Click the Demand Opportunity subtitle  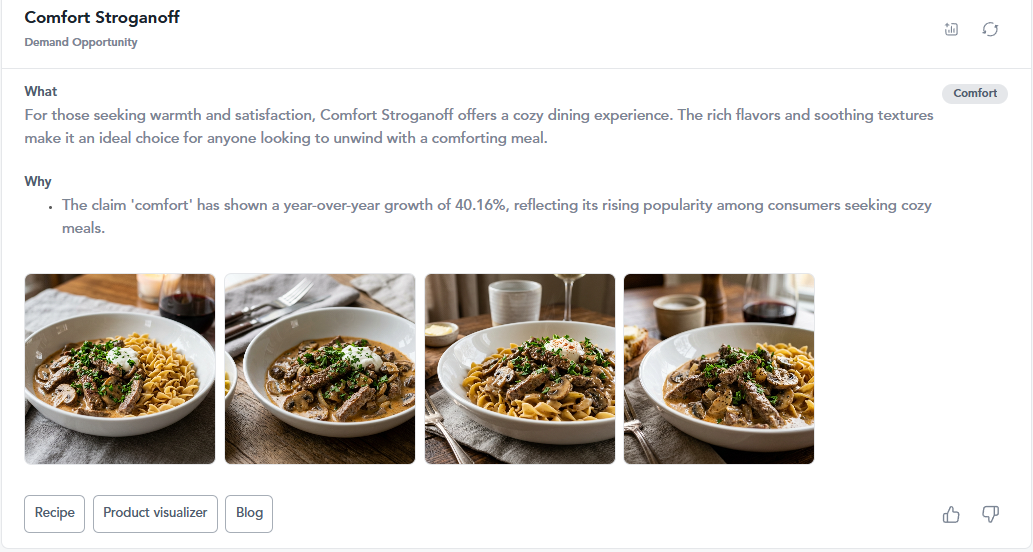tap(81, 42)
